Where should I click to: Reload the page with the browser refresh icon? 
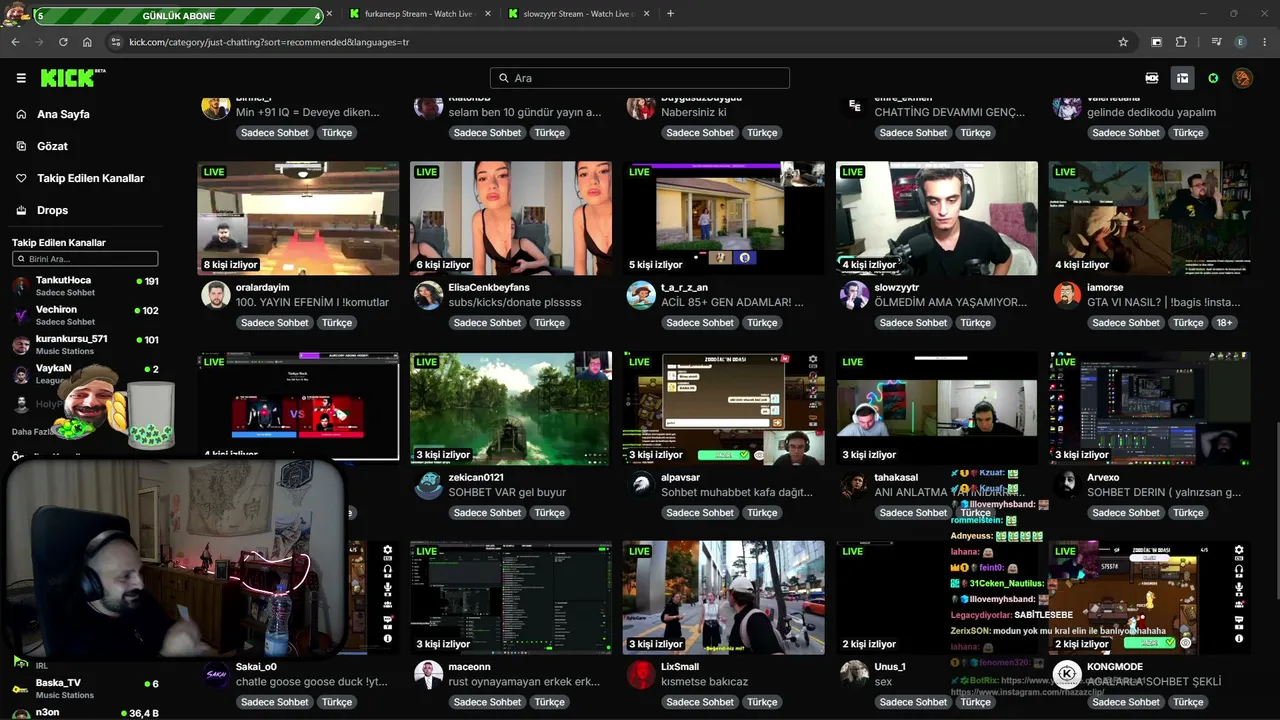(x=63, y=42)
